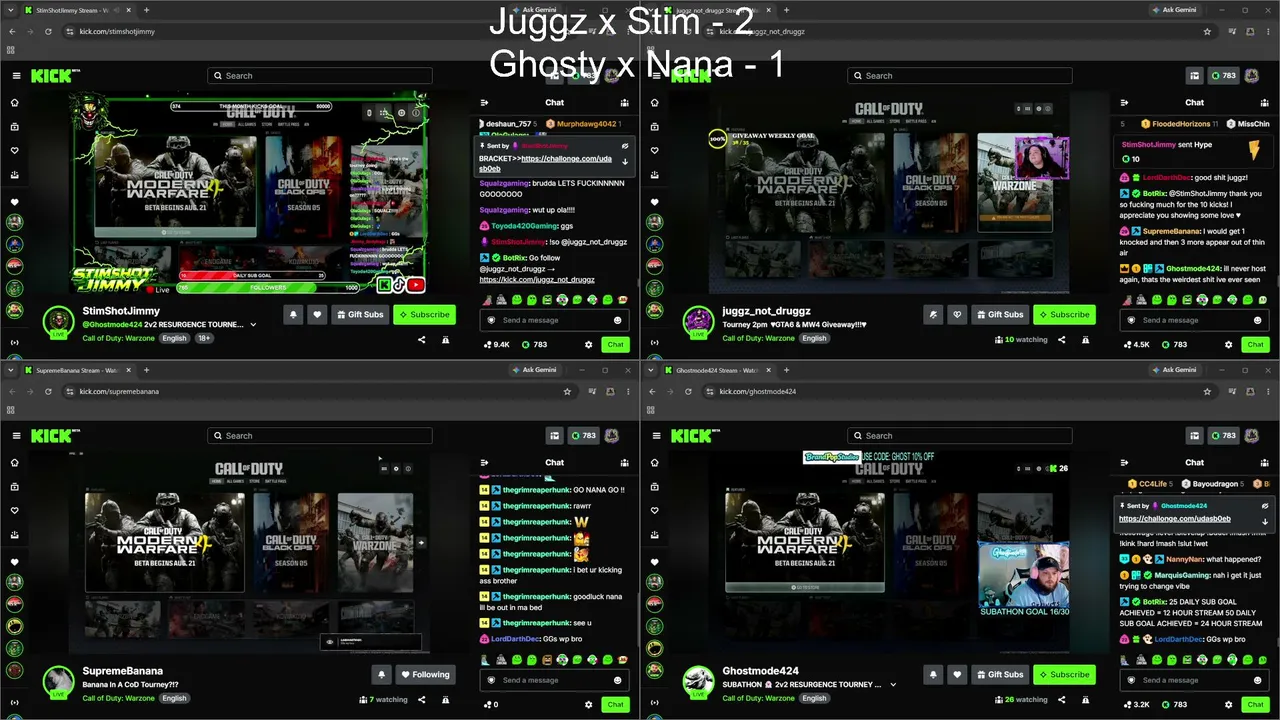Share the SupremeBanana stream
Screen dimensions: 1280x720
point(421,700)
